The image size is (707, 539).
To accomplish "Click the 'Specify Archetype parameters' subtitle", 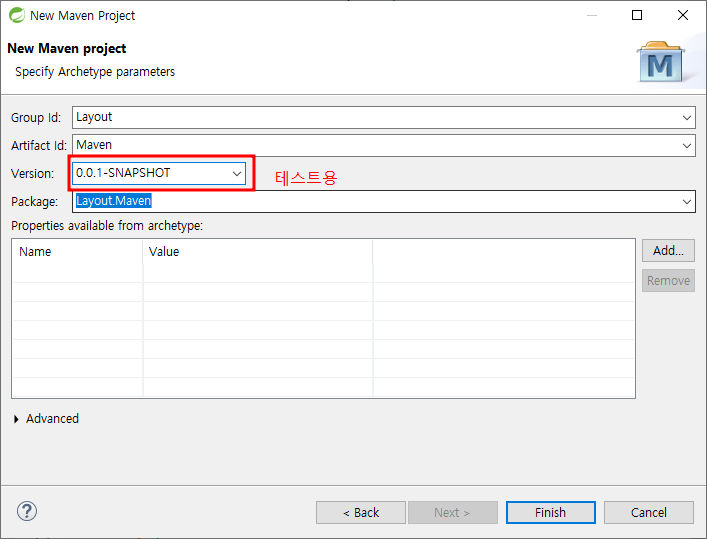I will (95, 72).
